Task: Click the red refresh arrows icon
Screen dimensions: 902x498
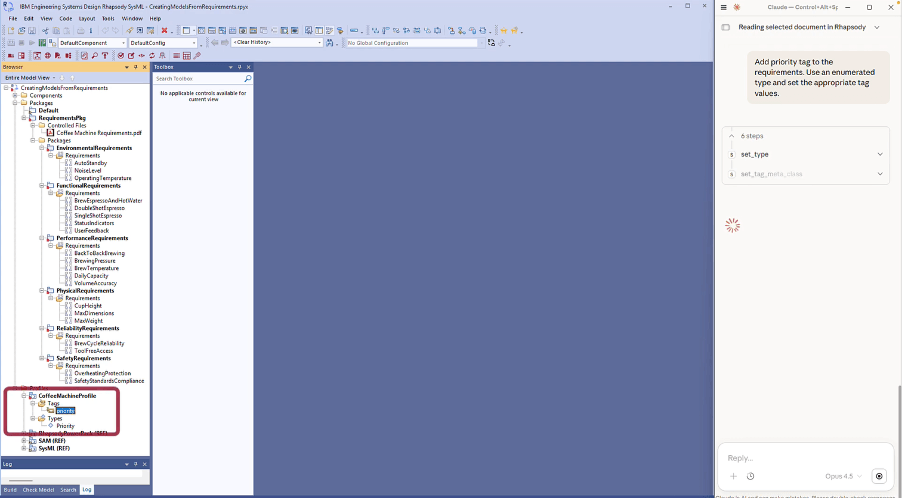Action: tap(152, 55)
